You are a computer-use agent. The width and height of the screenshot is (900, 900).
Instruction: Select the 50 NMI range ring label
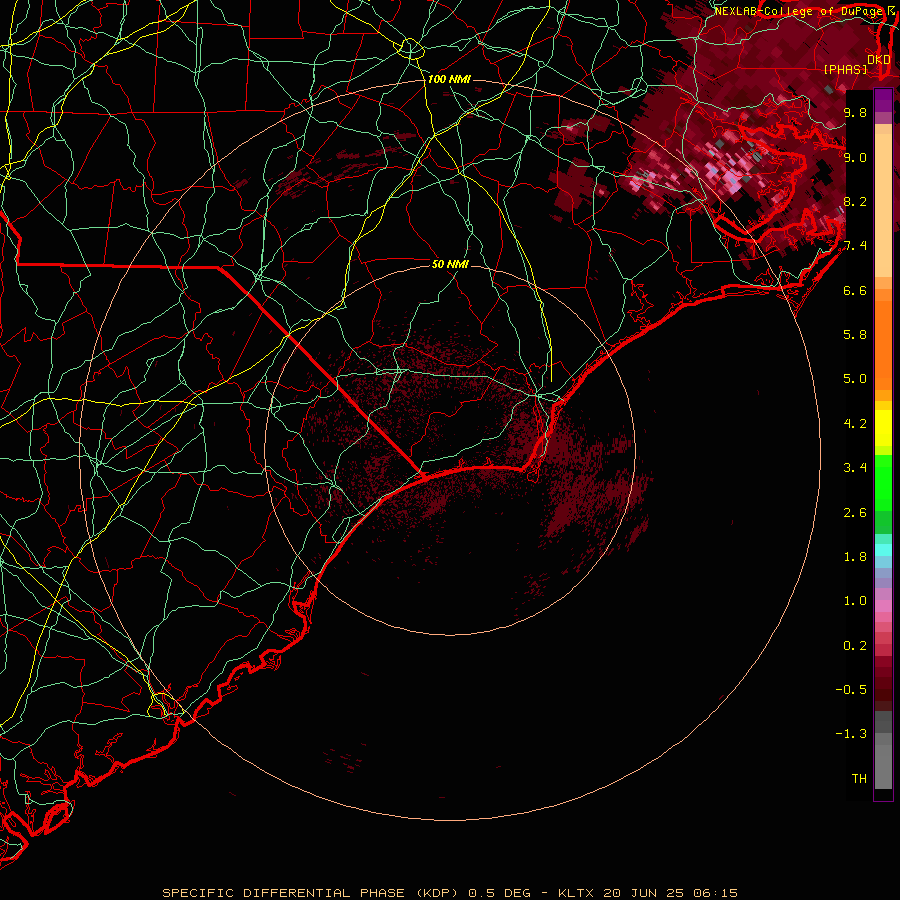click(450, 264)
